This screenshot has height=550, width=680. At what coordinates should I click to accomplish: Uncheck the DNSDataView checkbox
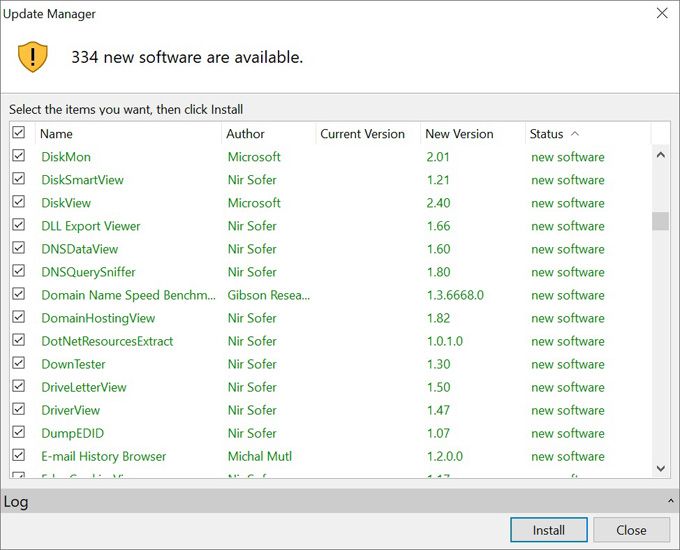tap(19, 247)
